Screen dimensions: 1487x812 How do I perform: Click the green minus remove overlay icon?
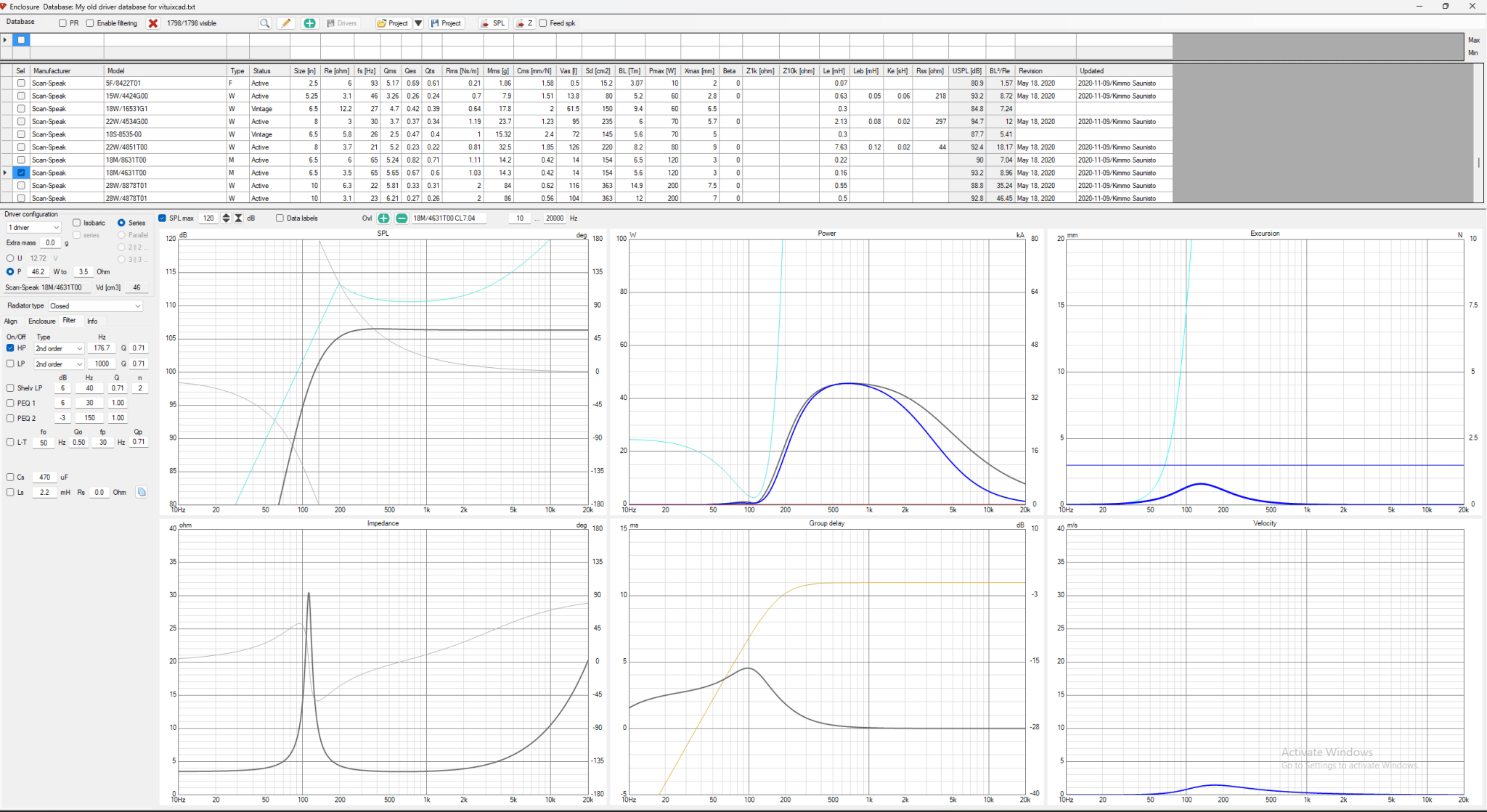pos(402,218)
